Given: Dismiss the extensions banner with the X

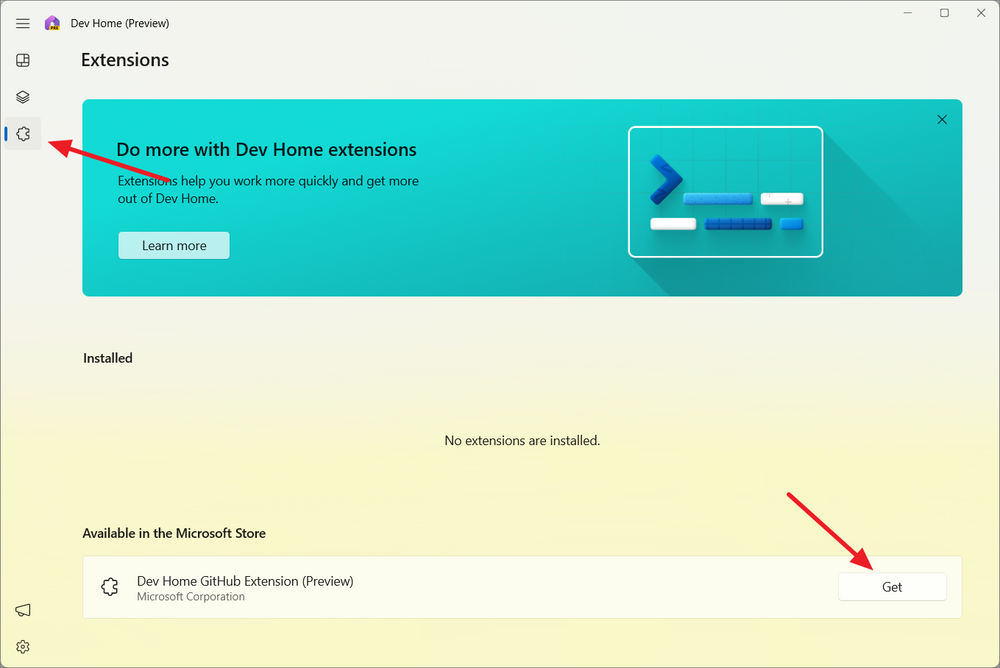Looking at the screenshot, I should (x=941, y=119).
